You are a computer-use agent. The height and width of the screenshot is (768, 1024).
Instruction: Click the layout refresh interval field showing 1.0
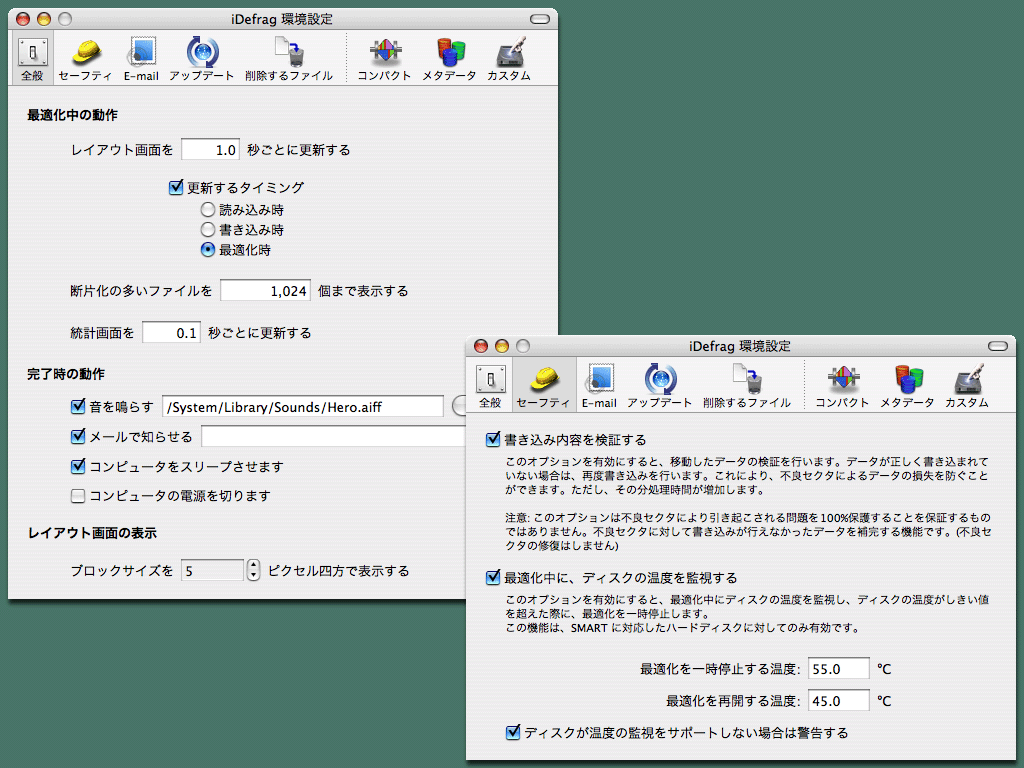click(210, 150)
